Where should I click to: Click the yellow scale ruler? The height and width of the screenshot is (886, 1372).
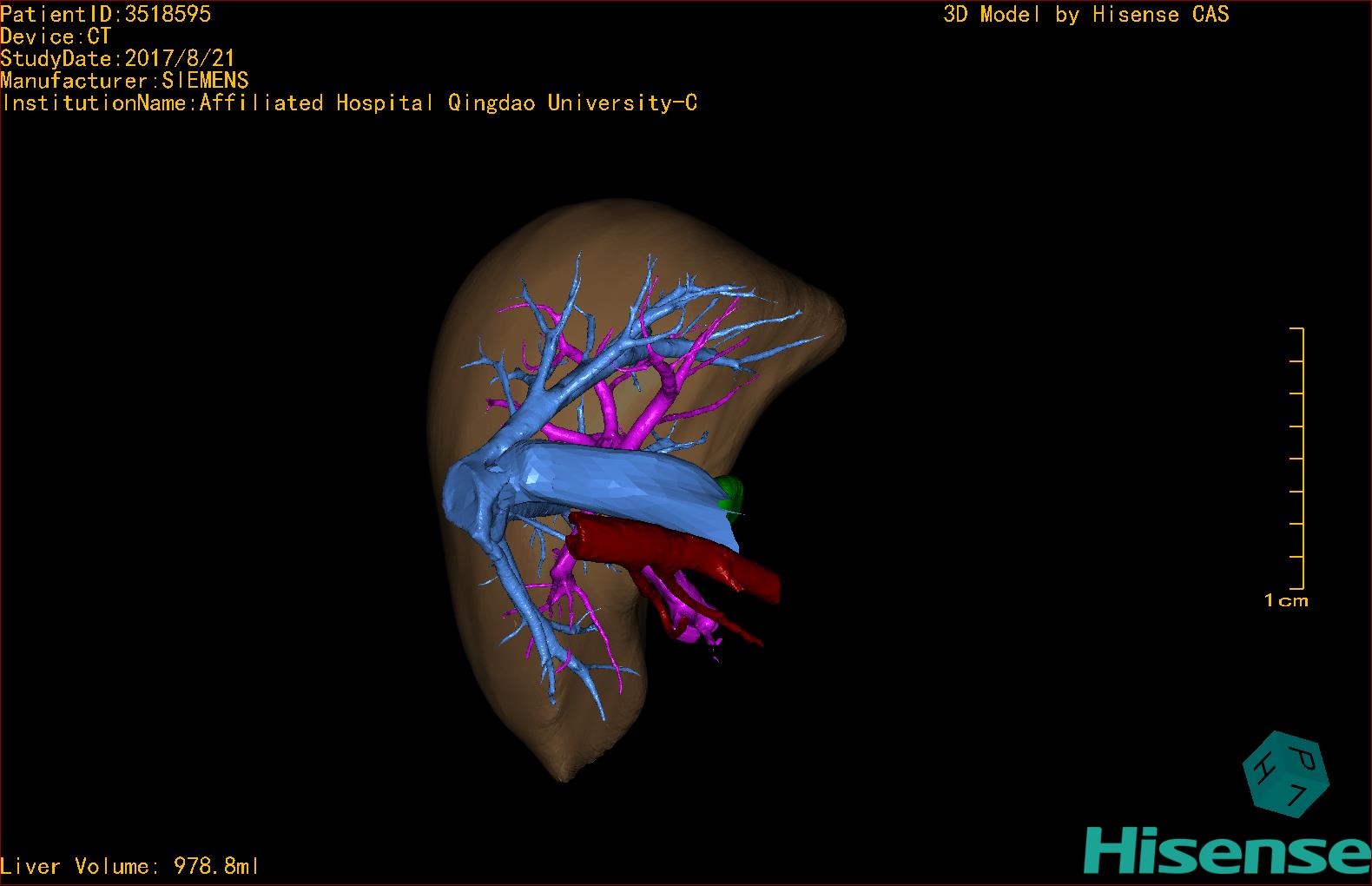1297,459
